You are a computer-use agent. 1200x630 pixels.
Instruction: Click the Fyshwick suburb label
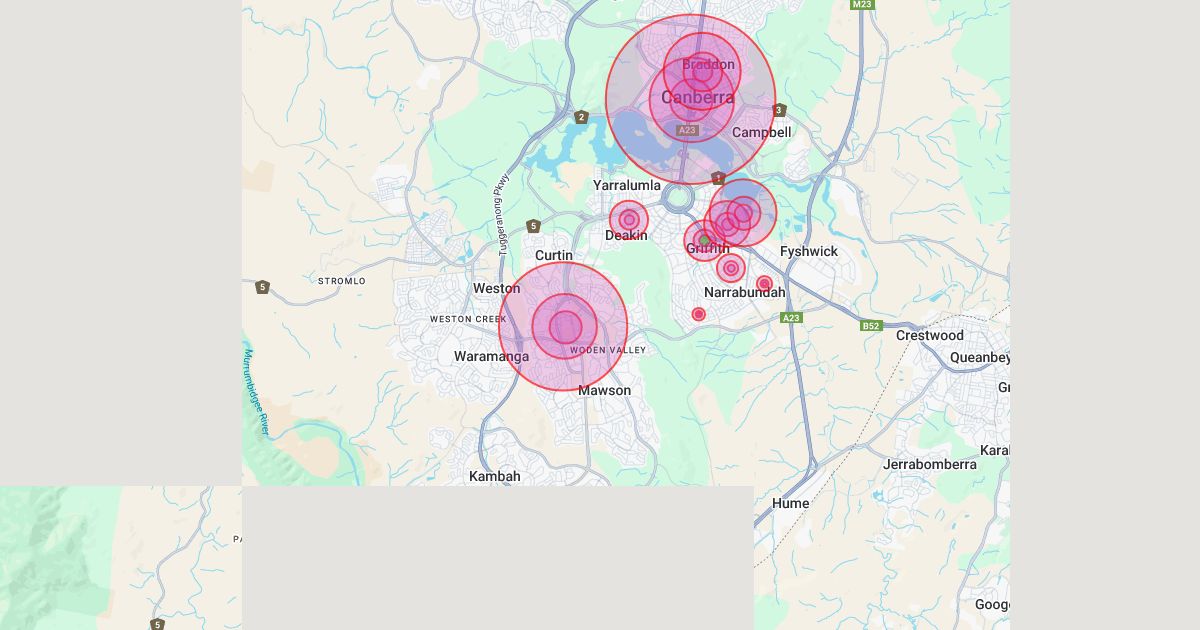coord(808,252)
